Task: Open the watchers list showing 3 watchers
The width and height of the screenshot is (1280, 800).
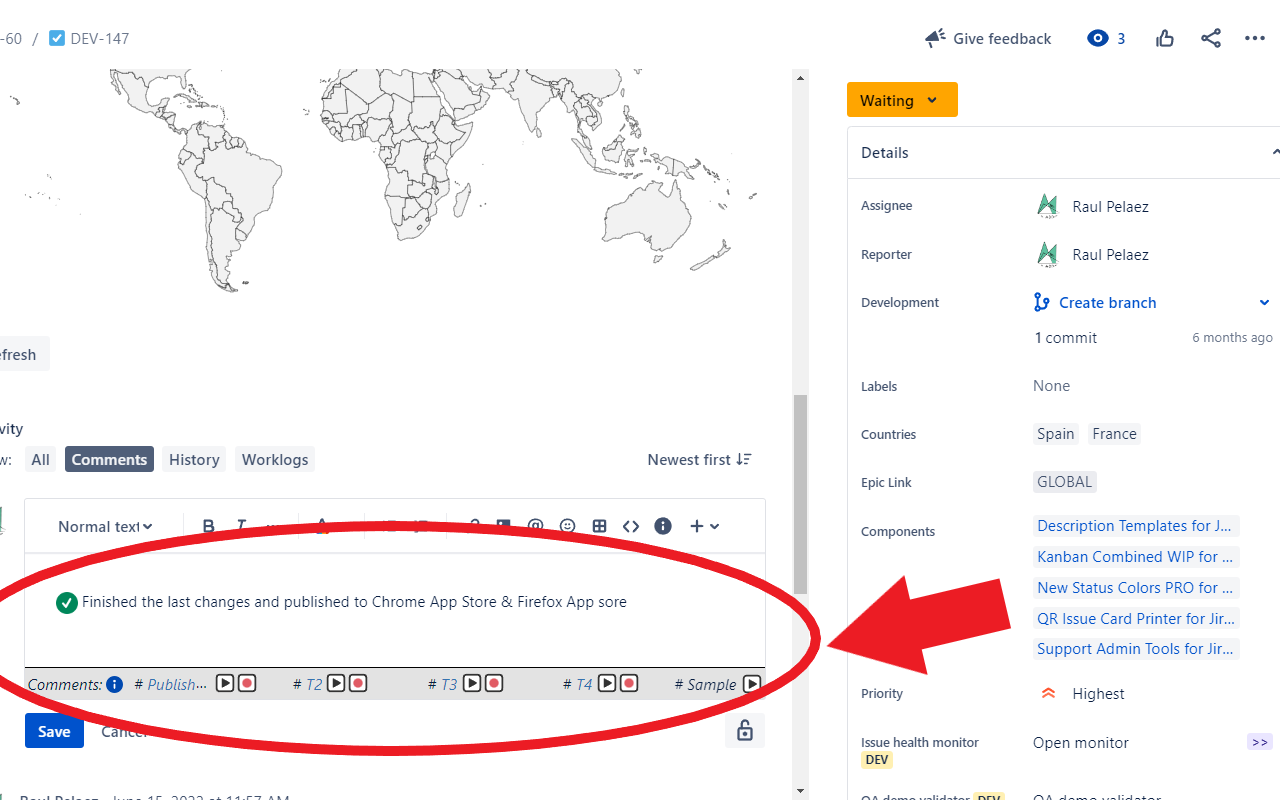Action: click(x=1106, y=38)
